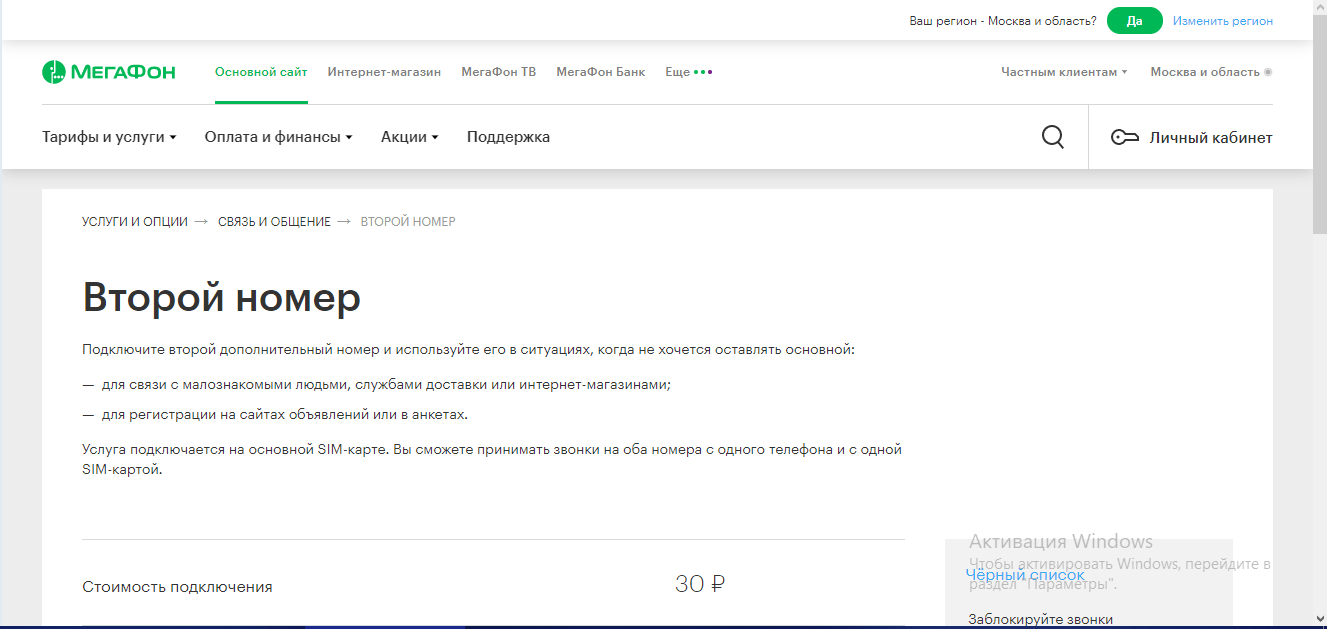Image resolution: width=1327 pixels, height=629 pixels.
Task: Open Связь и общение breadcrumb
Action: [x=274, y=222]
